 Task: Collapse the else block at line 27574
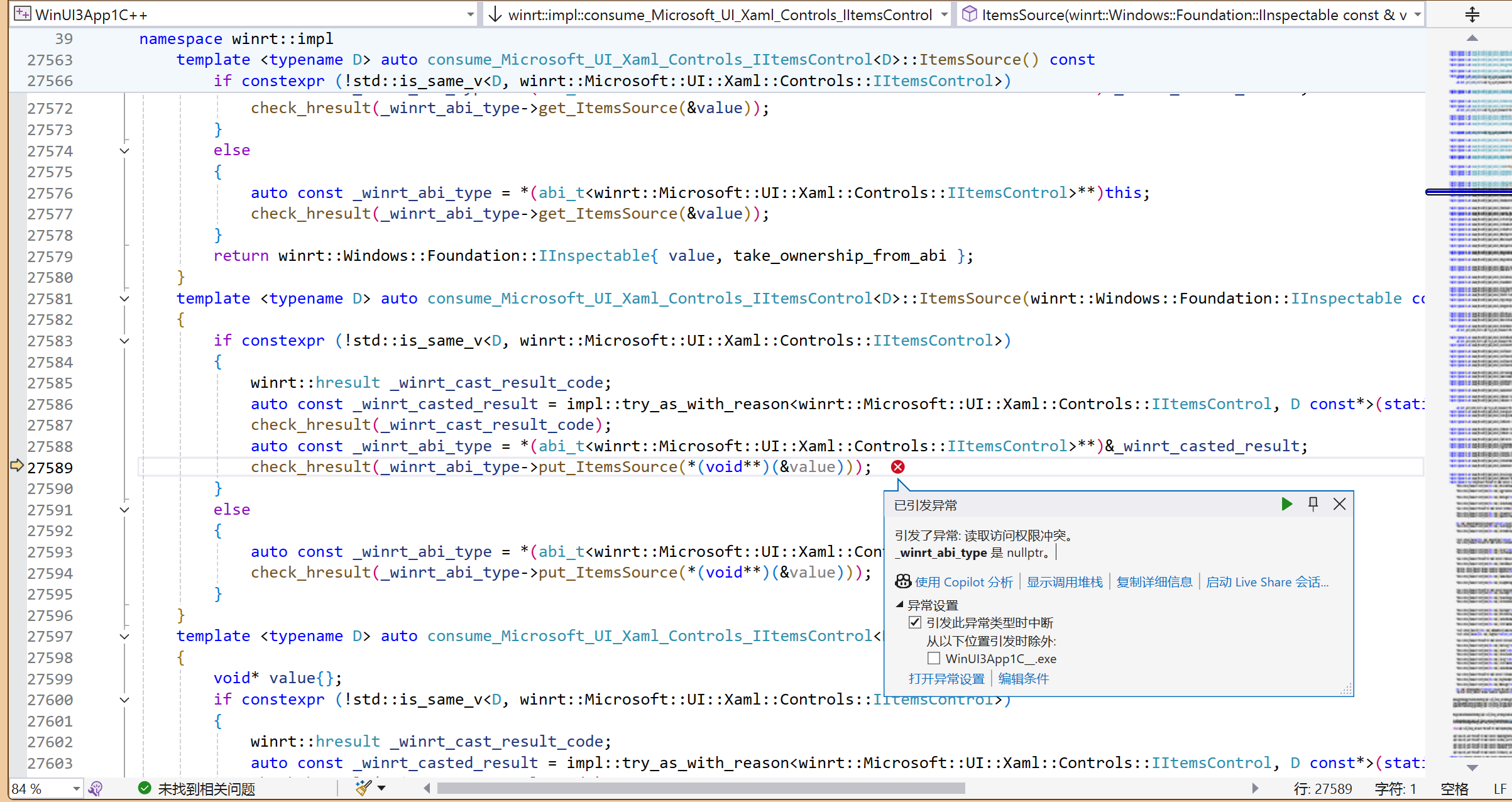click(124, 151)
